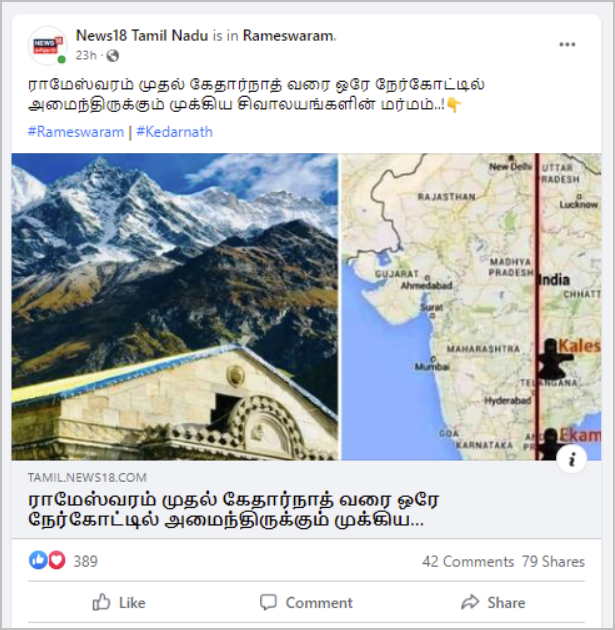Open the link info 'i' icon
Screen dimensions: 615x630
(572, 458)
